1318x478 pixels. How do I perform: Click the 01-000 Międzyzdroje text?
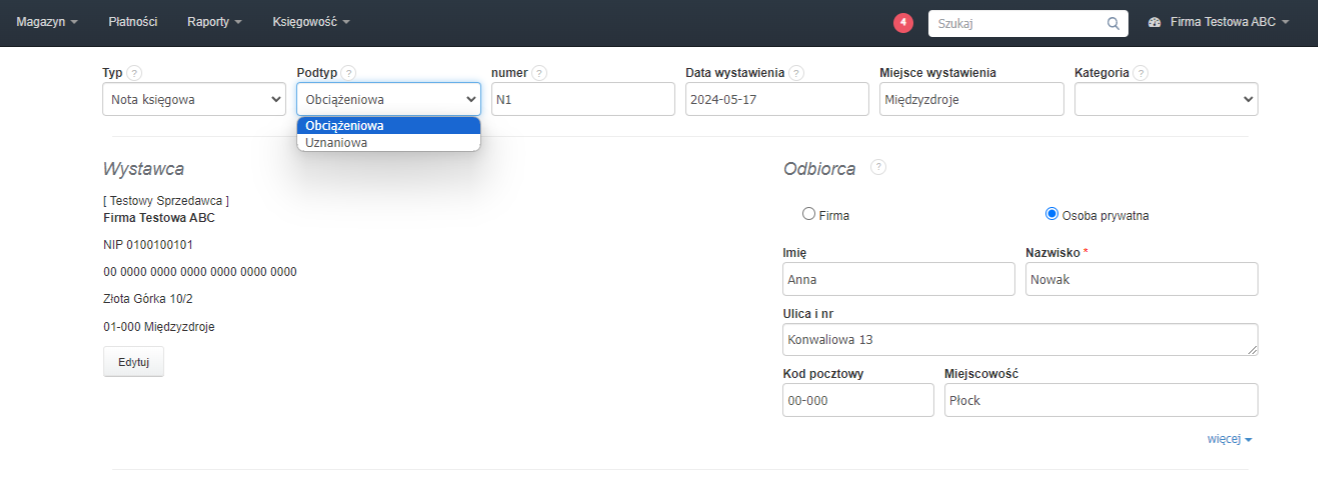point(159,326)
